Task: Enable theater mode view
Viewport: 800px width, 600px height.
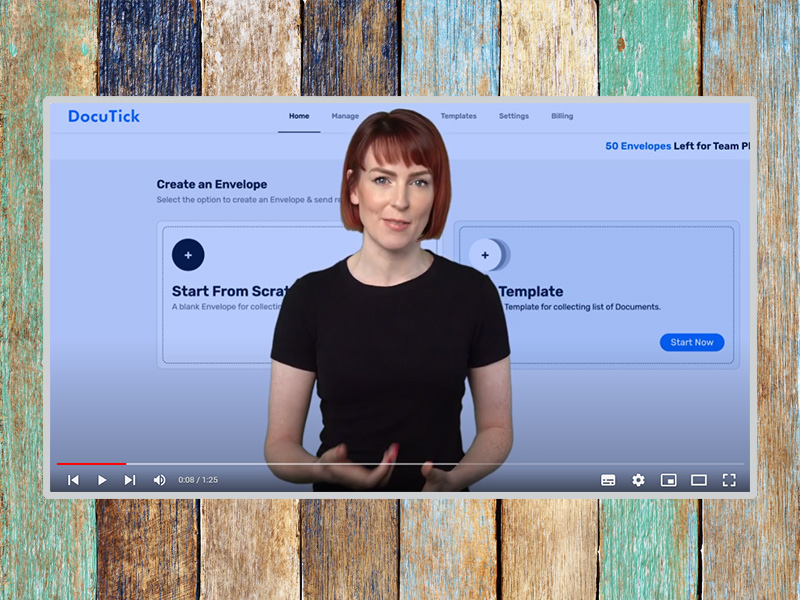Action: (x=699, y=480)
